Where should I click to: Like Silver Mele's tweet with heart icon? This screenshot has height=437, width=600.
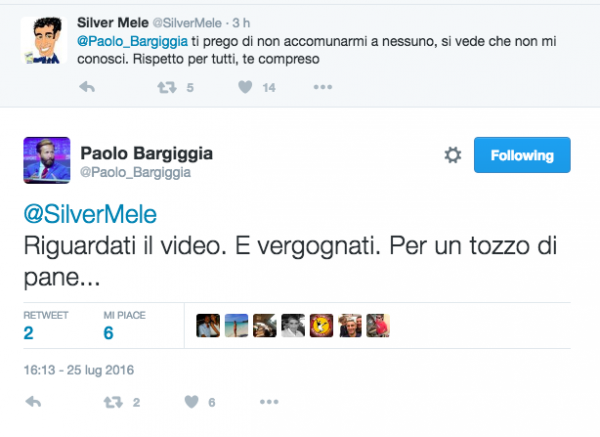coord(245,87)
